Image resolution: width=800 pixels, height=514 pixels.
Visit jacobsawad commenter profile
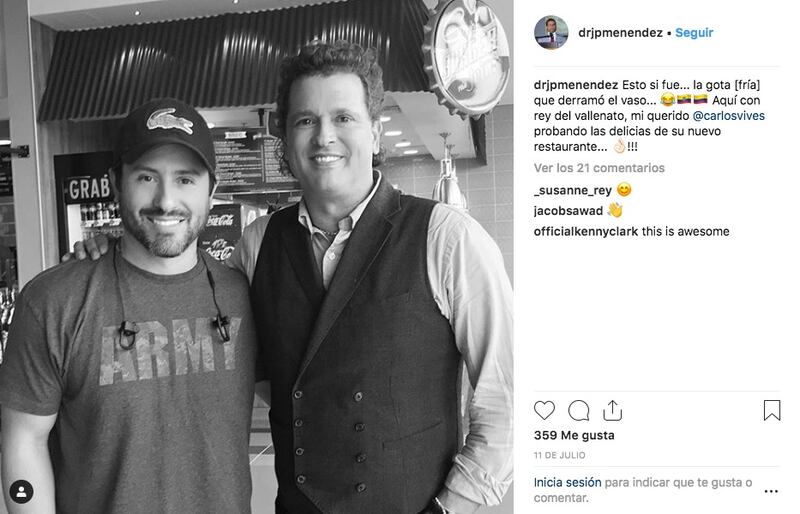click(x=568, y=211)
